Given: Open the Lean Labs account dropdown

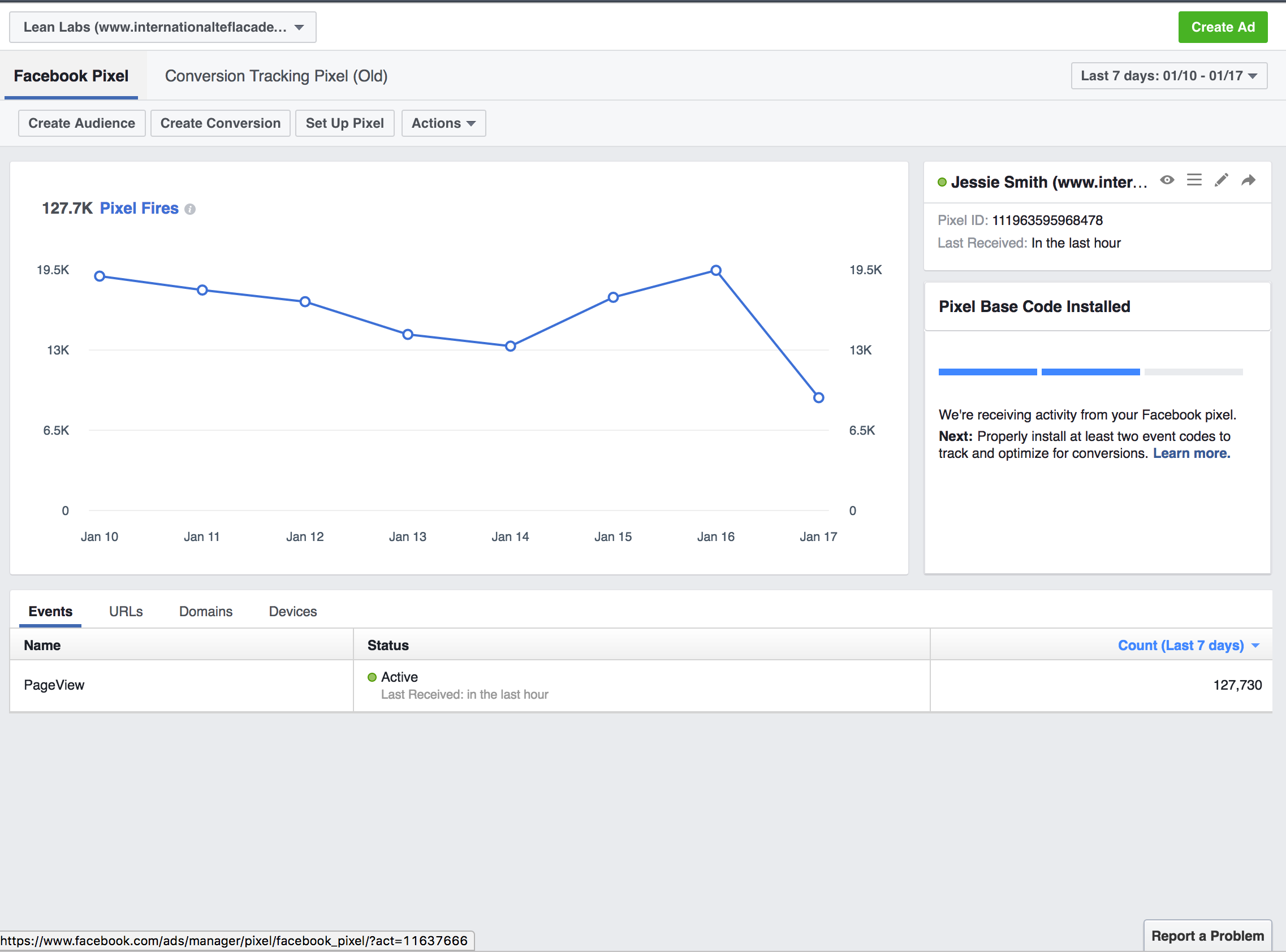Looking at the screenshot, I should click(162, 27).
